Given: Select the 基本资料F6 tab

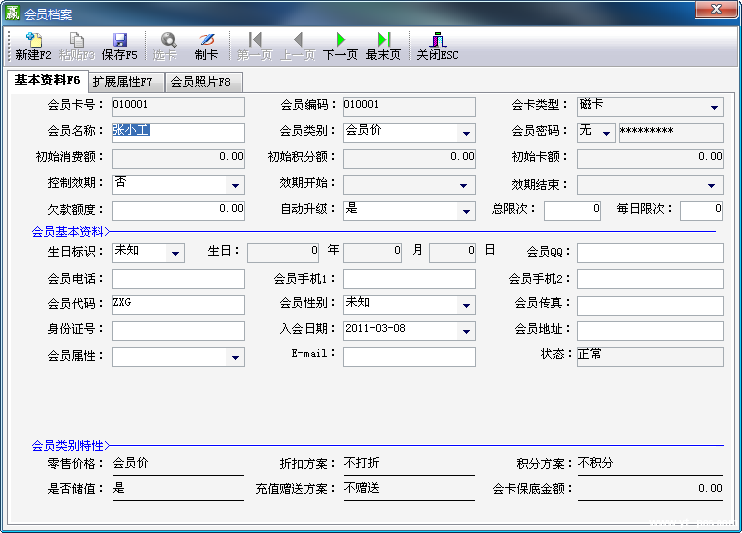Looking at the screenshot, I should pos(48,81).
